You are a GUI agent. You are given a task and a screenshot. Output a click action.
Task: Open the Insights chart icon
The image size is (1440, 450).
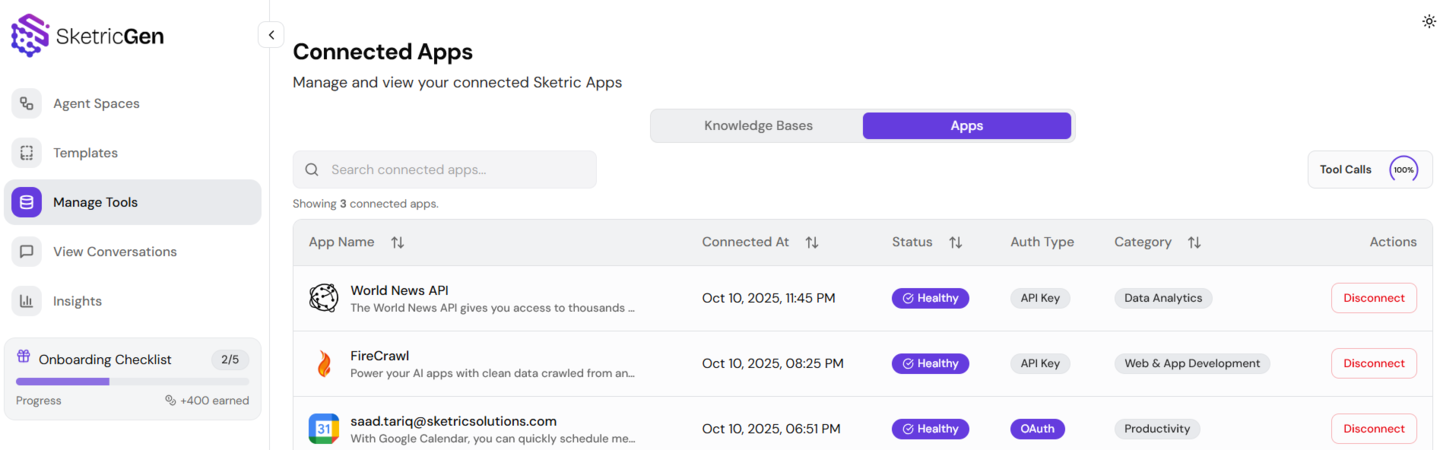tap(27, 301)
